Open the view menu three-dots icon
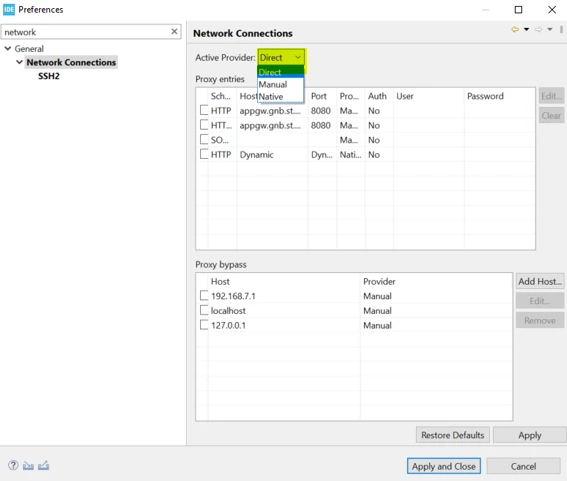Image resolution: width=567 pixels, height=481 pixels. (x=561, y=29)
